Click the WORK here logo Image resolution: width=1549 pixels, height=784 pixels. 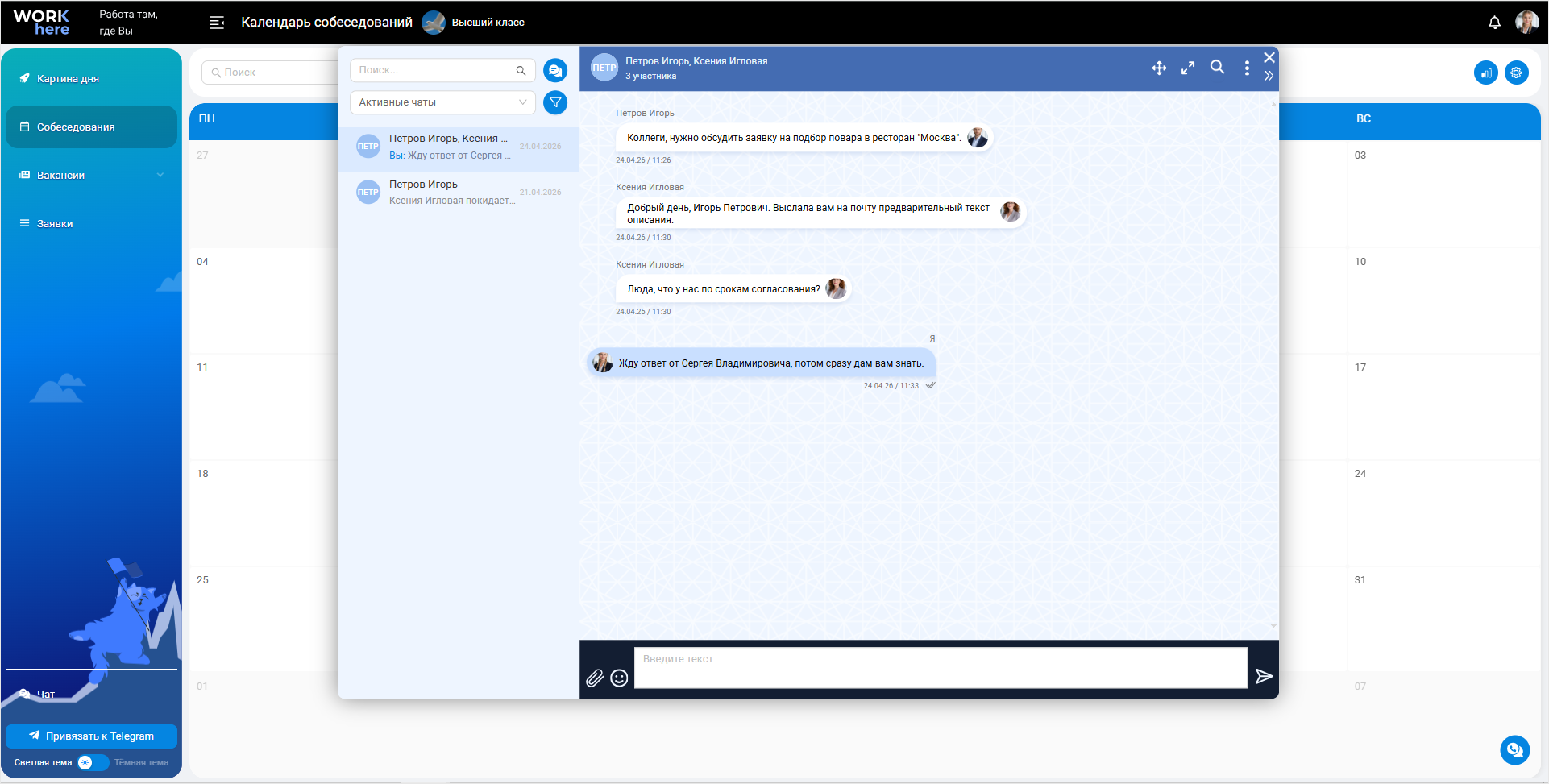[42, 23]
